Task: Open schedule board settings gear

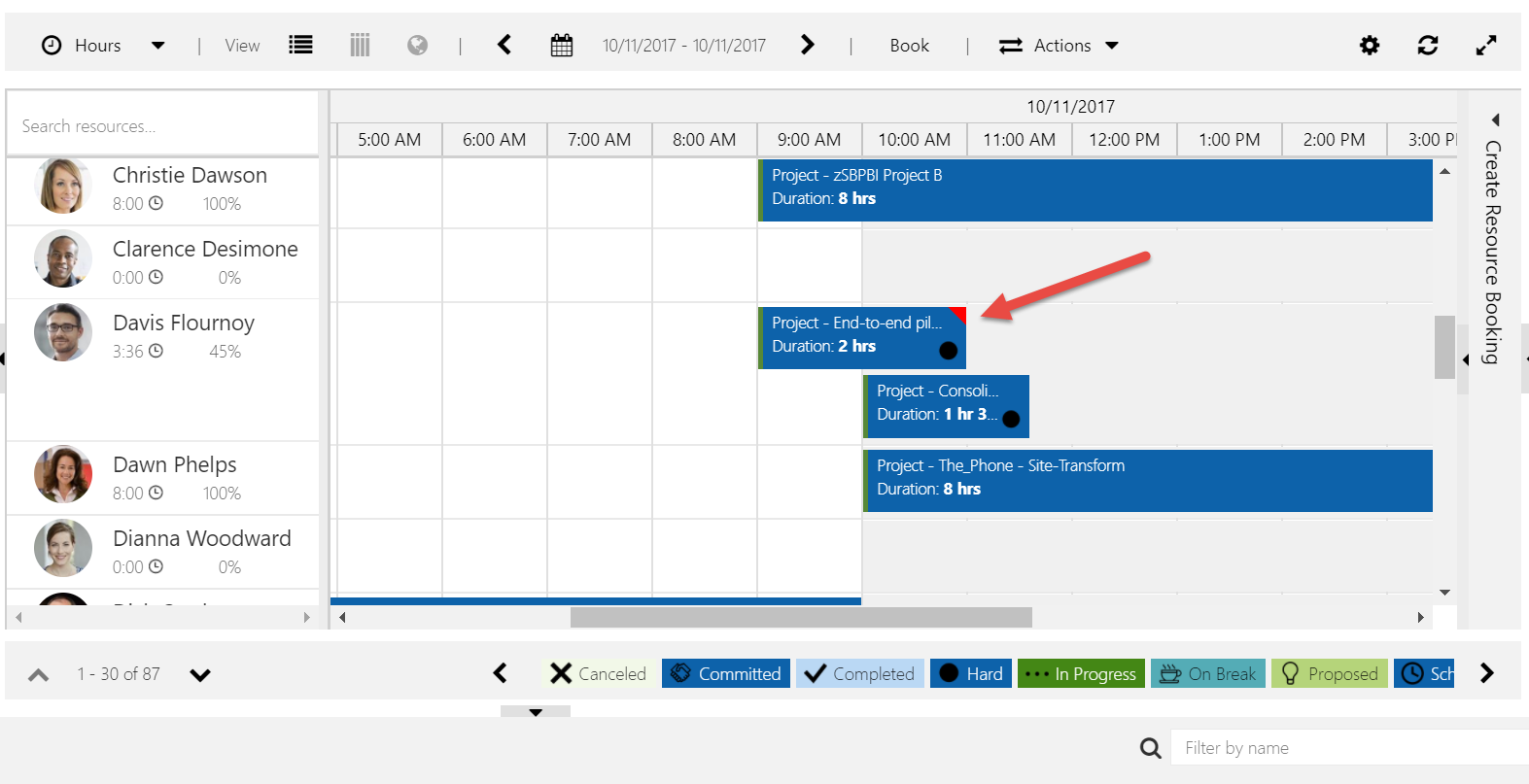Action: click(1370, 45)
